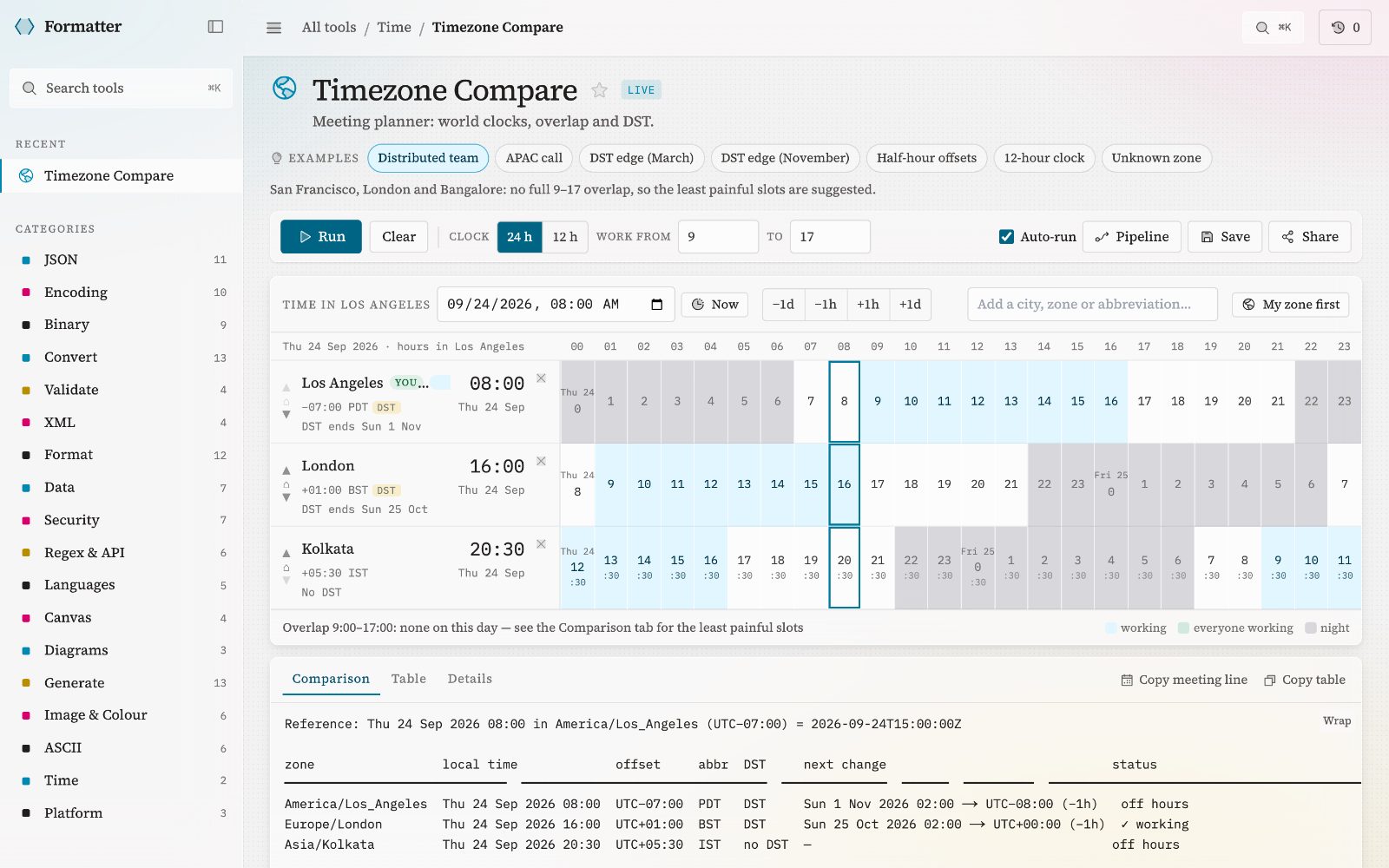Select hour 14 in Los Angeles timeline

point(1044,402)
